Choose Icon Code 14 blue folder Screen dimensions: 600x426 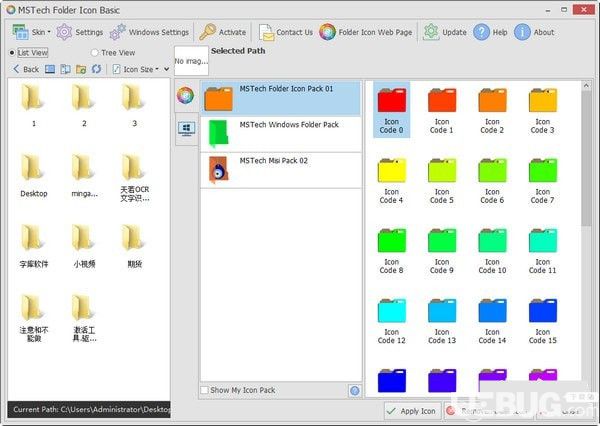pyautogui.click(x=492, y=320)
